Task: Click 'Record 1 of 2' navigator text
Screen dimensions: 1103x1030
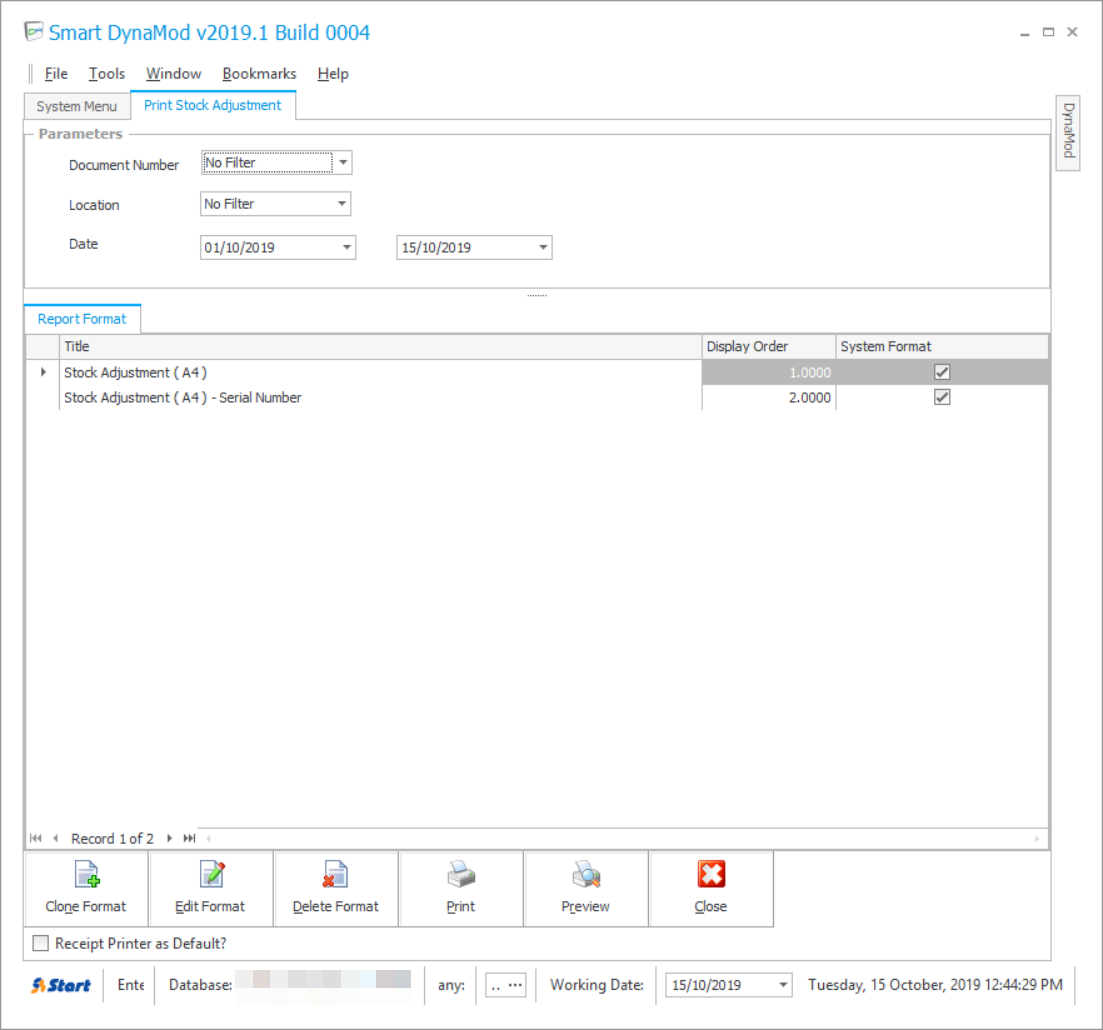Action: (x=113, y=839)
